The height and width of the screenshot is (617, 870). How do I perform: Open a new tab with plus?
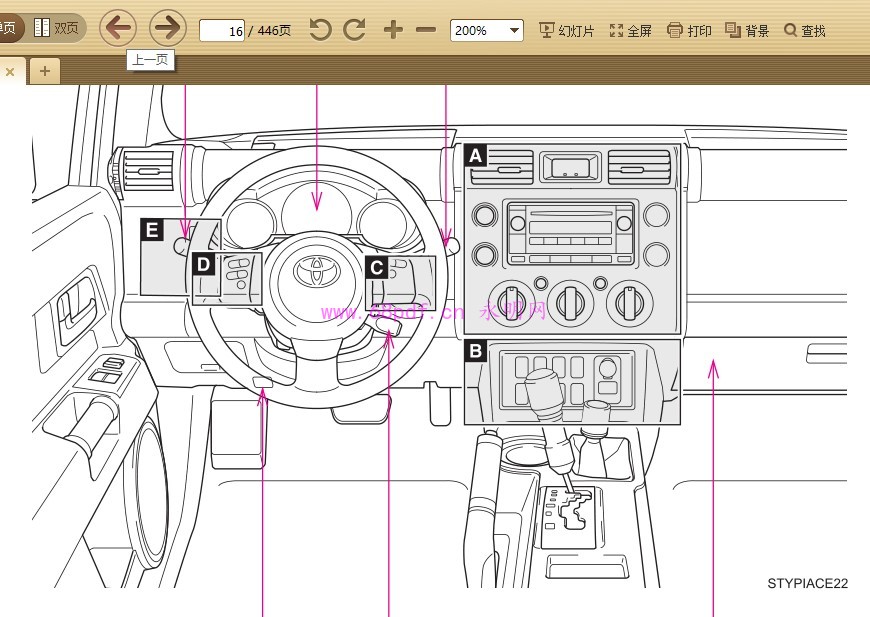pos(44,71)
